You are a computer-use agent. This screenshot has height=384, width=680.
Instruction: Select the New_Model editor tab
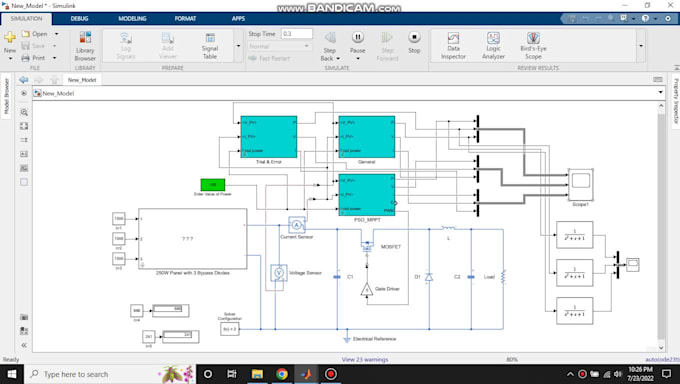click(82, 80)
